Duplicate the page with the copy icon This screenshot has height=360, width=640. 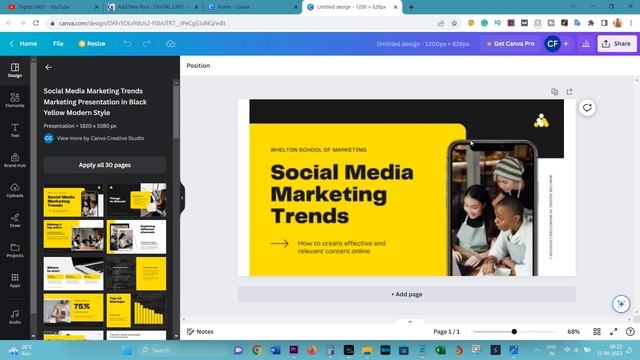pyautogui.click(x=554, y=91)
